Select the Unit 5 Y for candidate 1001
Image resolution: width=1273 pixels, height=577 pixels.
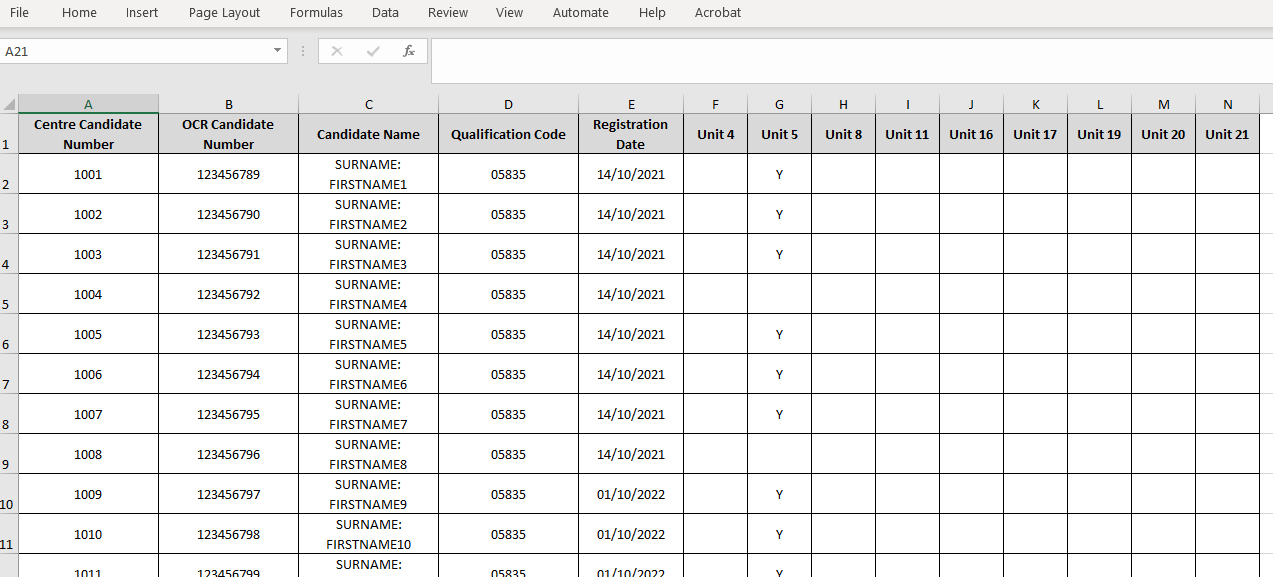click(779, 174)
